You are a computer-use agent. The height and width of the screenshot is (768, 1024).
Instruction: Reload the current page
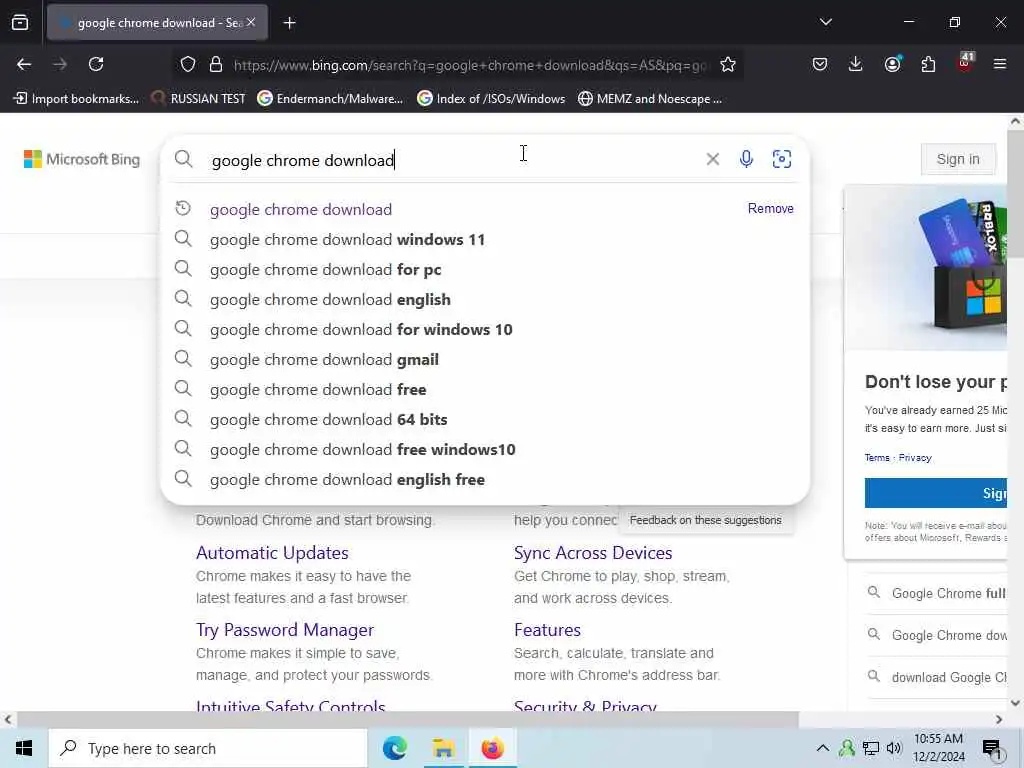pyautogui.click(x=96, y=64)
